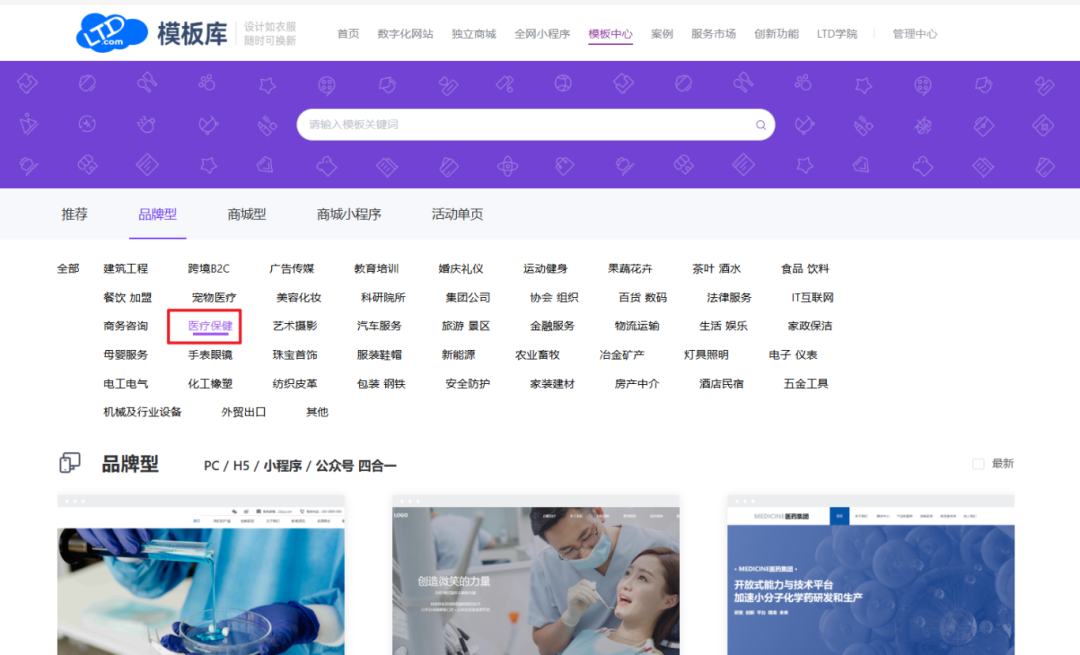
Task: Filter by 母婴服务 category
Action: (125, 355)
